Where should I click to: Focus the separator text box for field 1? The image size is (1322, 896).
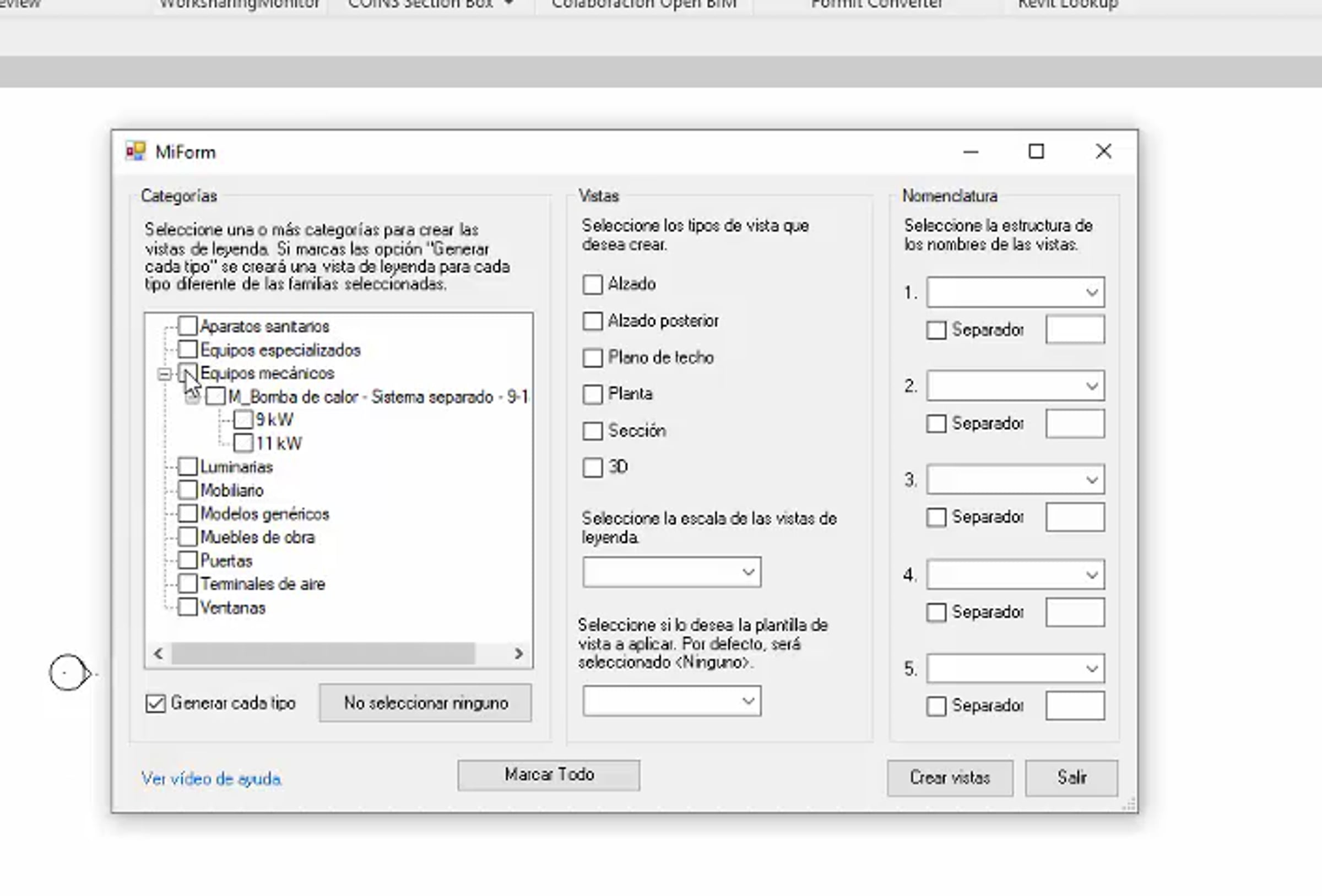coord(1075,329)
